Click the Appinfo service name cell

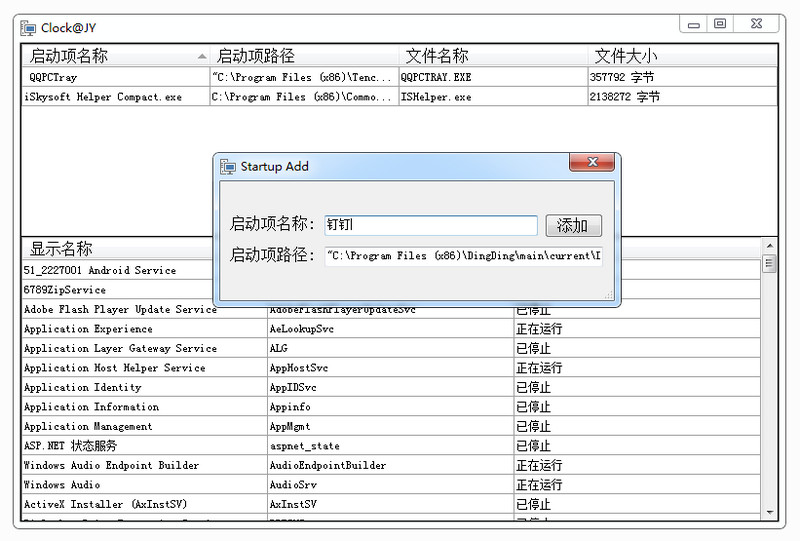(x=390, y=406)
